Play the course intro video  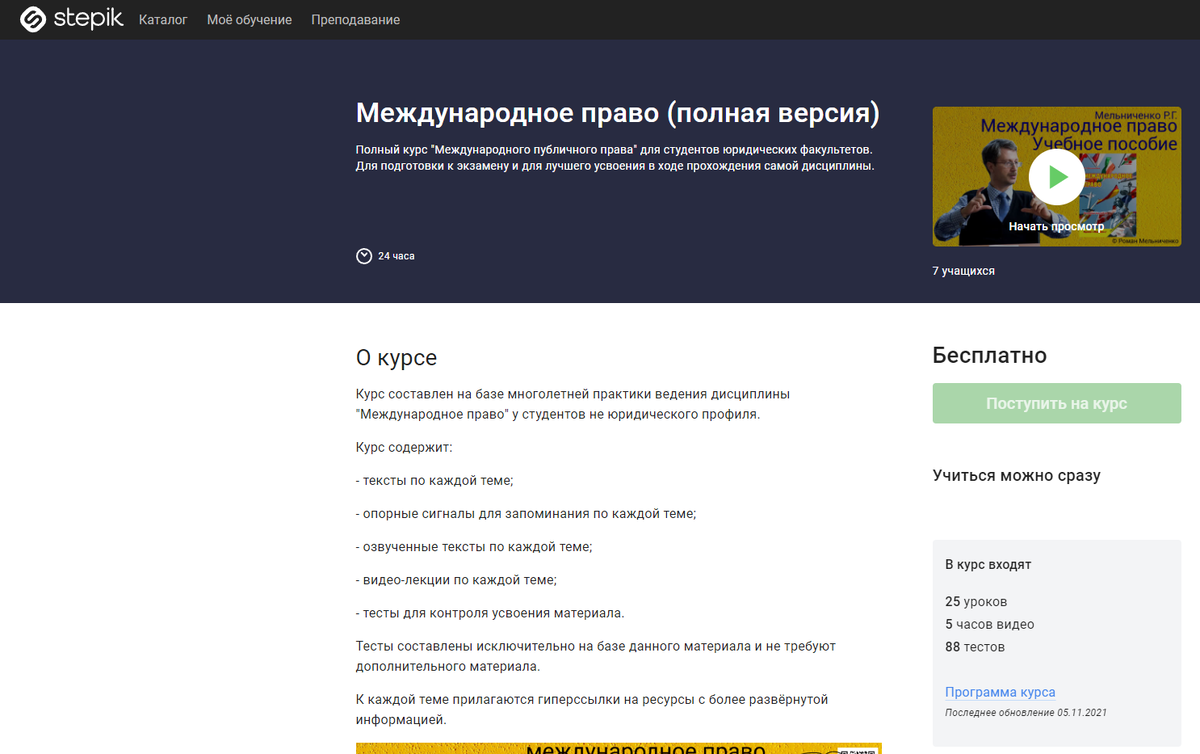point(1056,176)
